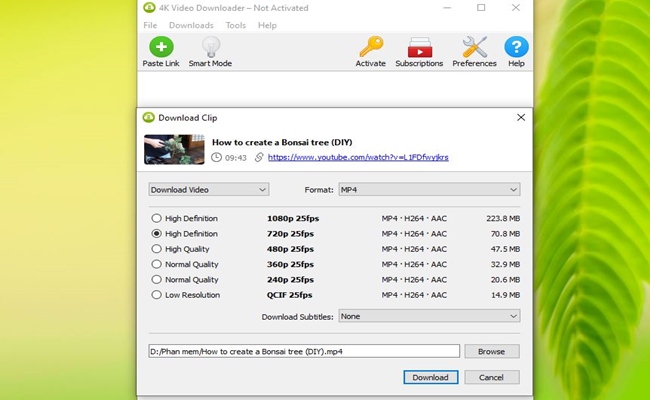Click the link chain icon beside URL

pyautogui.click(x=259, y=157)
